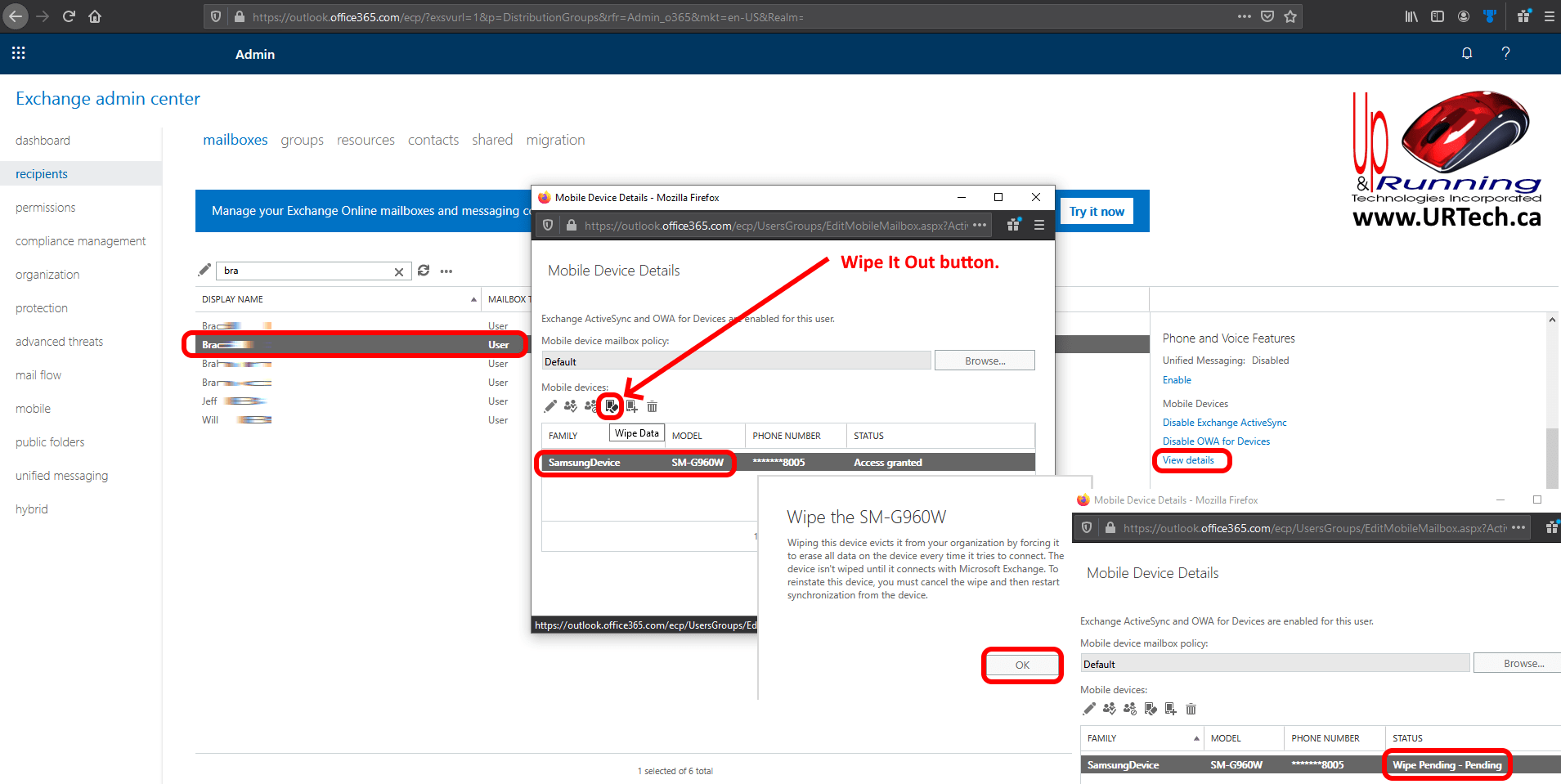1561x784 pixels.
Task: Open the more options ellipsis next to refresh
Action: point(446,271)
